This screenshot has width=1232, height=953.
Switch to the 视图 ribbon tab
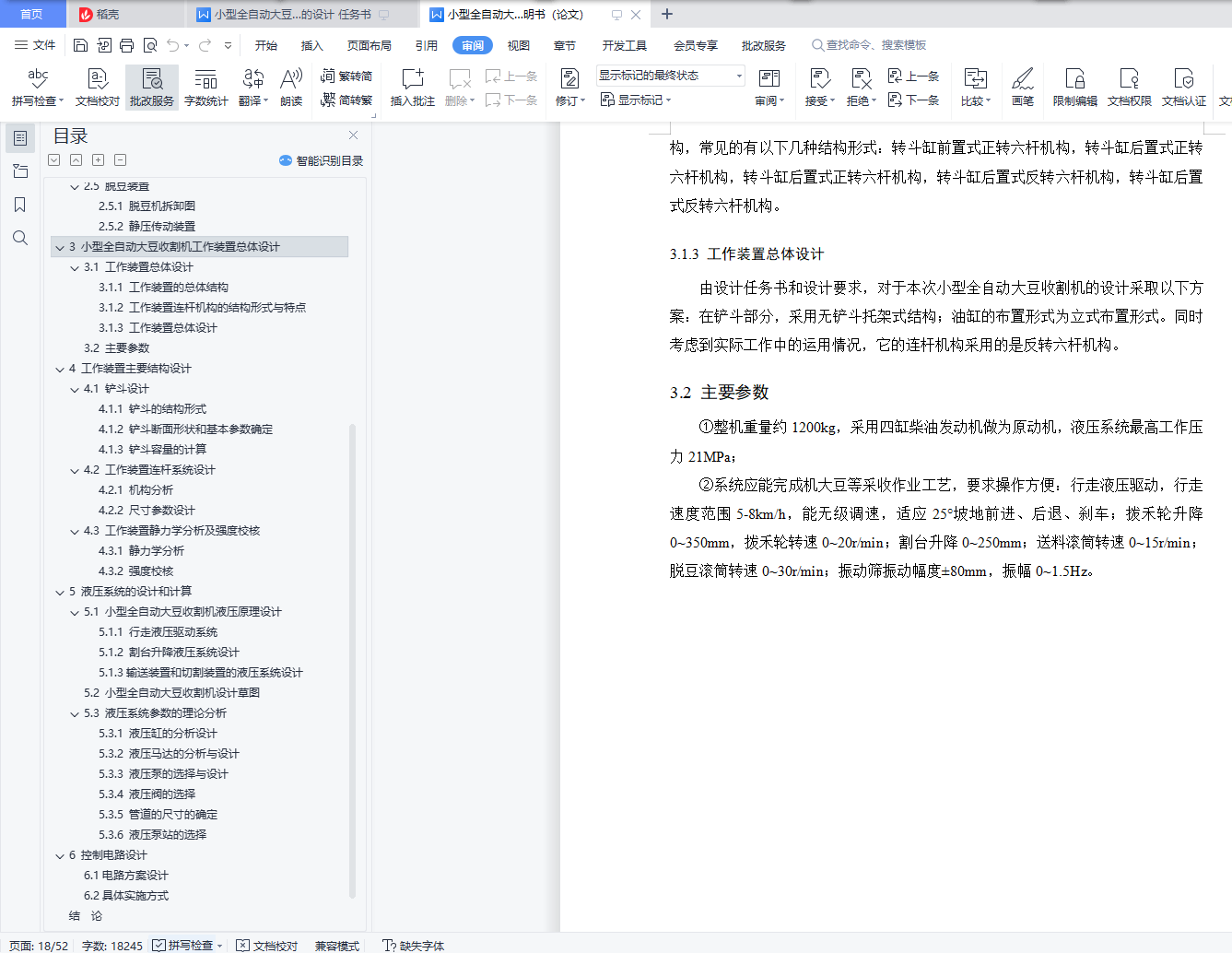[519, 45]
